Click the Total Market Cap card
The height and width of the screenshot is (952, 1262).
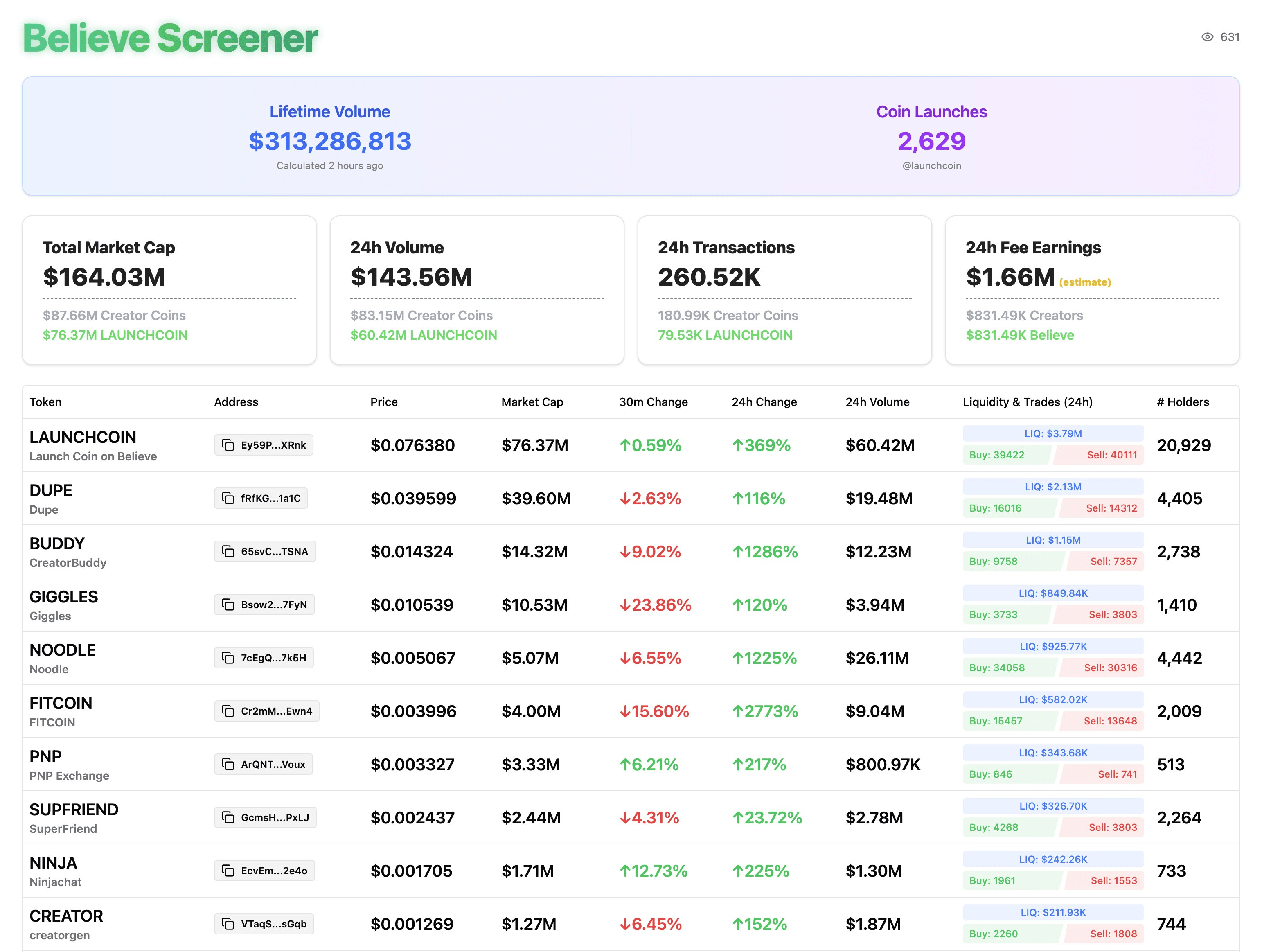tap(169, 290)
